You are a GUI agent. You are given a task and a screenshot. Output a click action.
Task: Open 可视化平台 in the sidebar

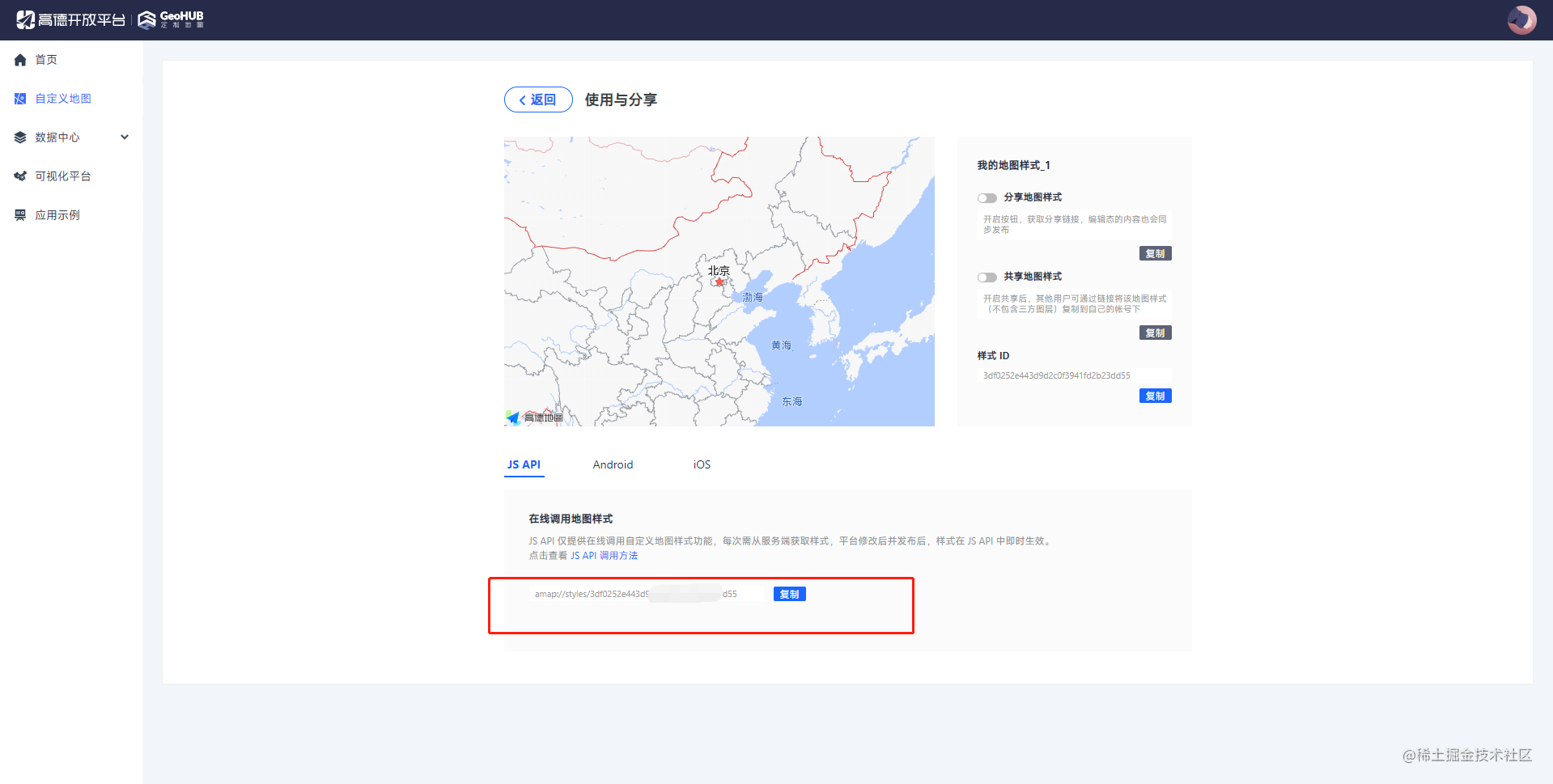tap(63, 176)
